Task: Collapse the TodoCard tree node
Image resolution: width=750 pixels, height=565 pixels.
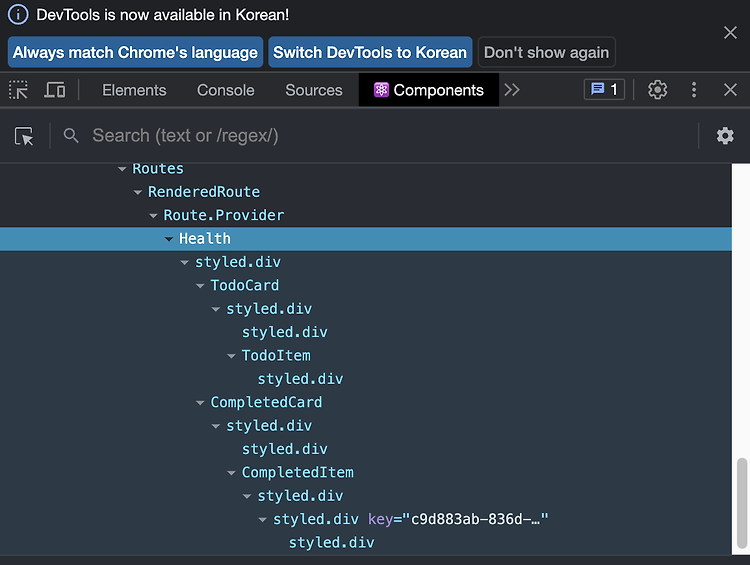Action: [x=200, y=286]
